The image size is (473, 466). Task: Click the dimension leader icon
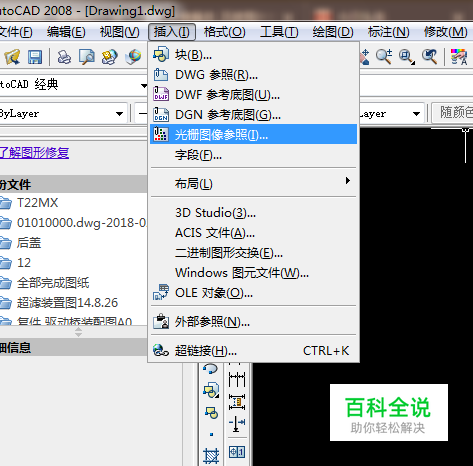[237, 424]
